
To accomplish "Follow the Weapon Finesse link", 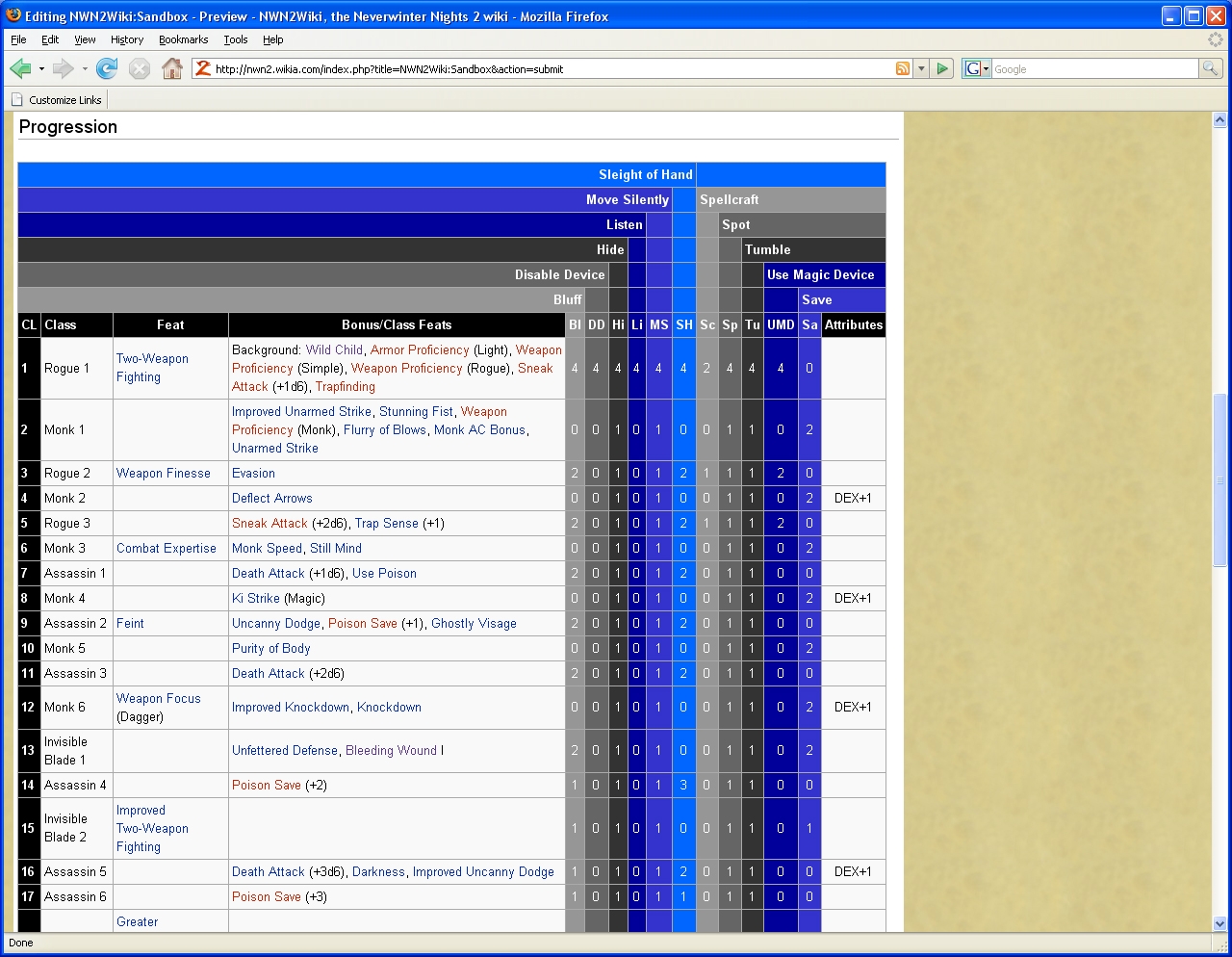I will point(163,474).
